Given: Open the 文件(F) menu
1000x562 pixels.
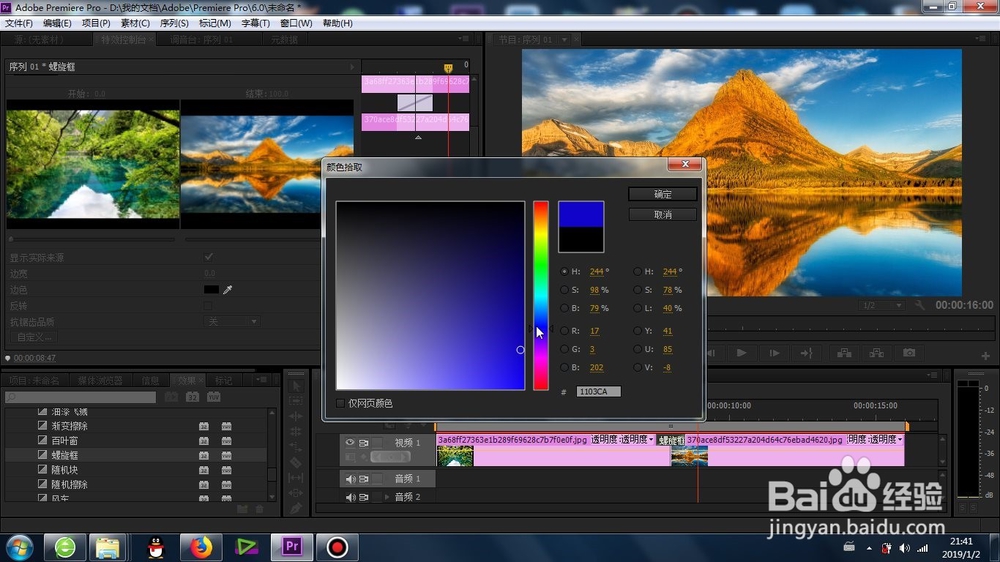Looking at the screenshot, I should click(x=18, y=23).
